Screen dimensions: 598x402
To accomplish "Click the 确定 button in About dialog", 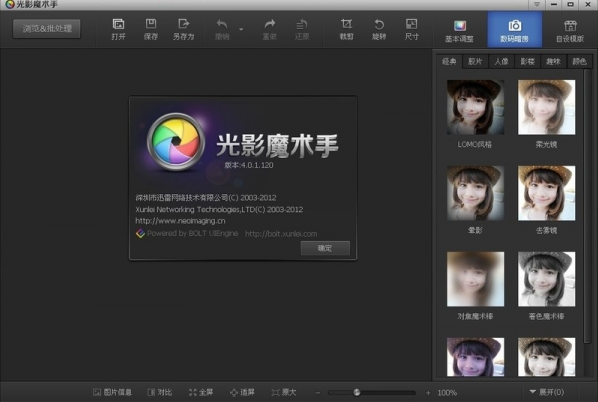I will pos(325,248).
